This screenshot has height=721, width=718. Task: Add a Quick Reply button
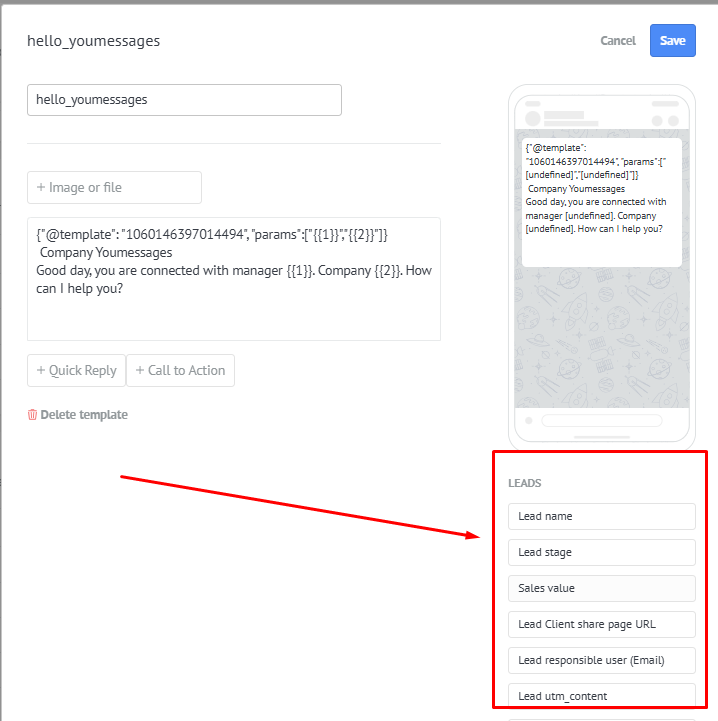[76, 371]
